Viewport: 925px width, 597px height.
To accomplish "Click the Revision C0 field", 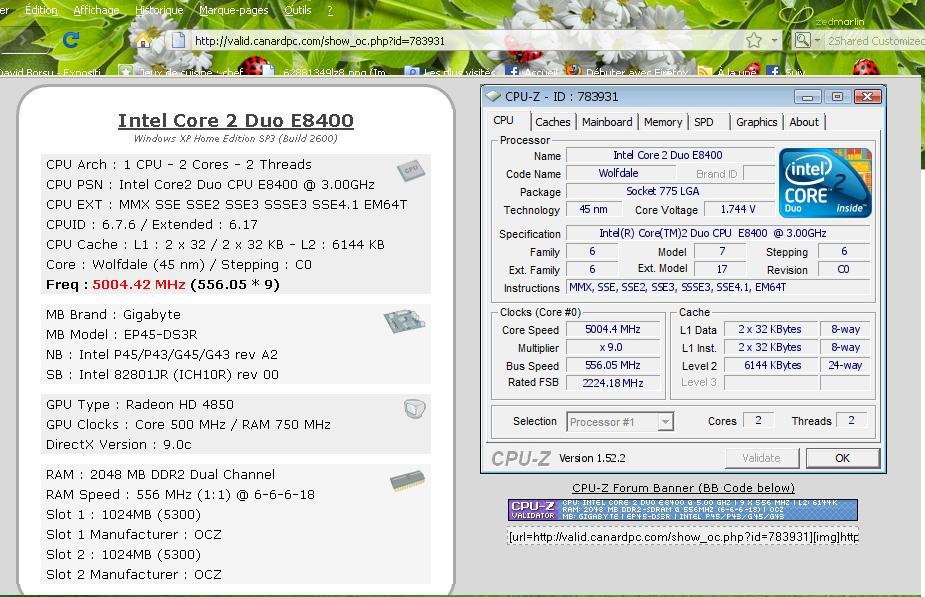I will (x=844, y=270).
